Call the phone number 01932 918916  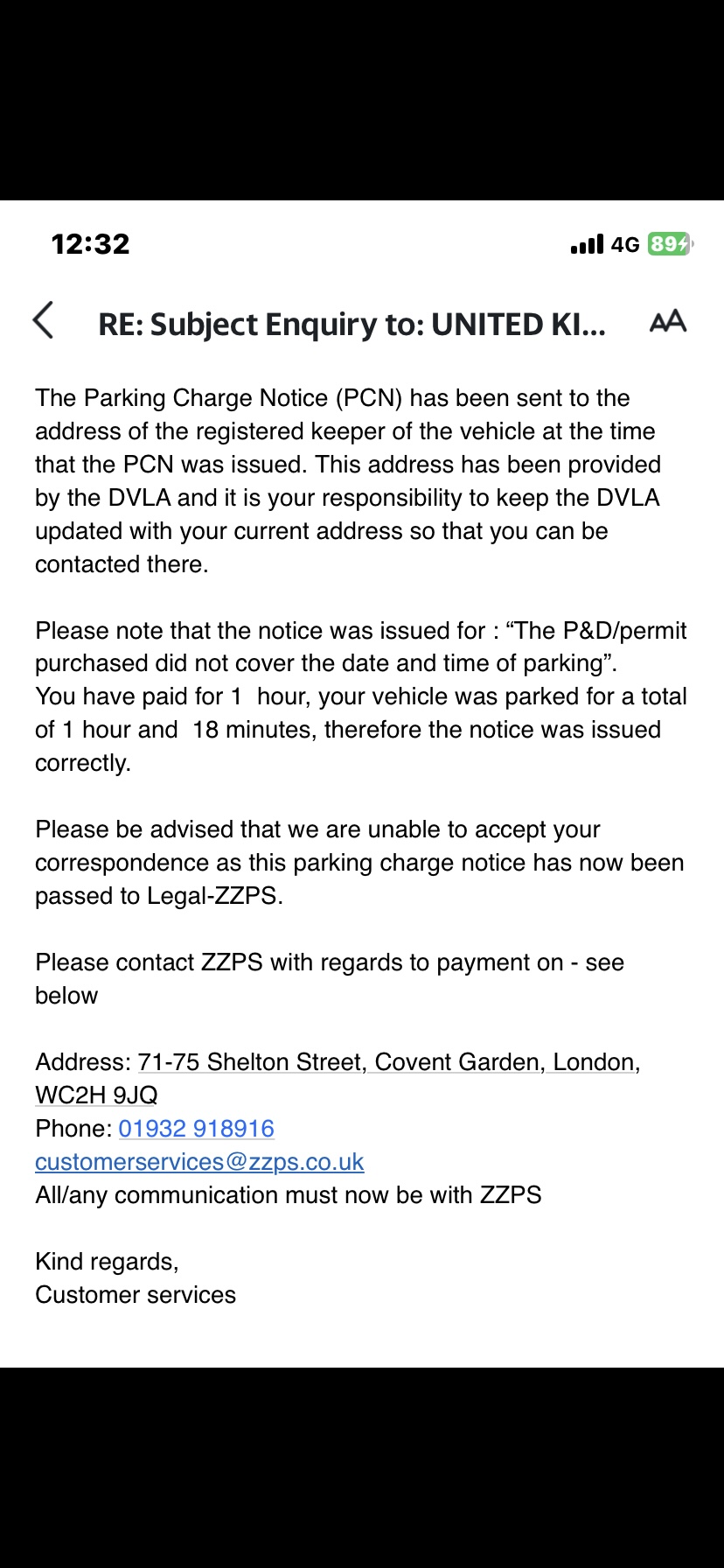[x=196, y=1129]
